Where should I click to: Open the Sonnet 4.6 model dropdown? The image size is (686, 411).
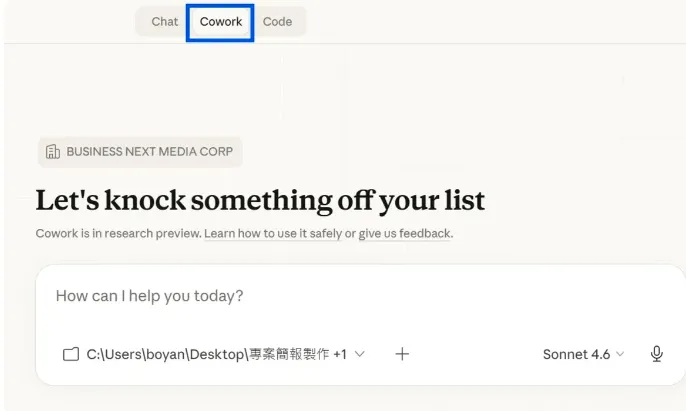pos(576,354)
